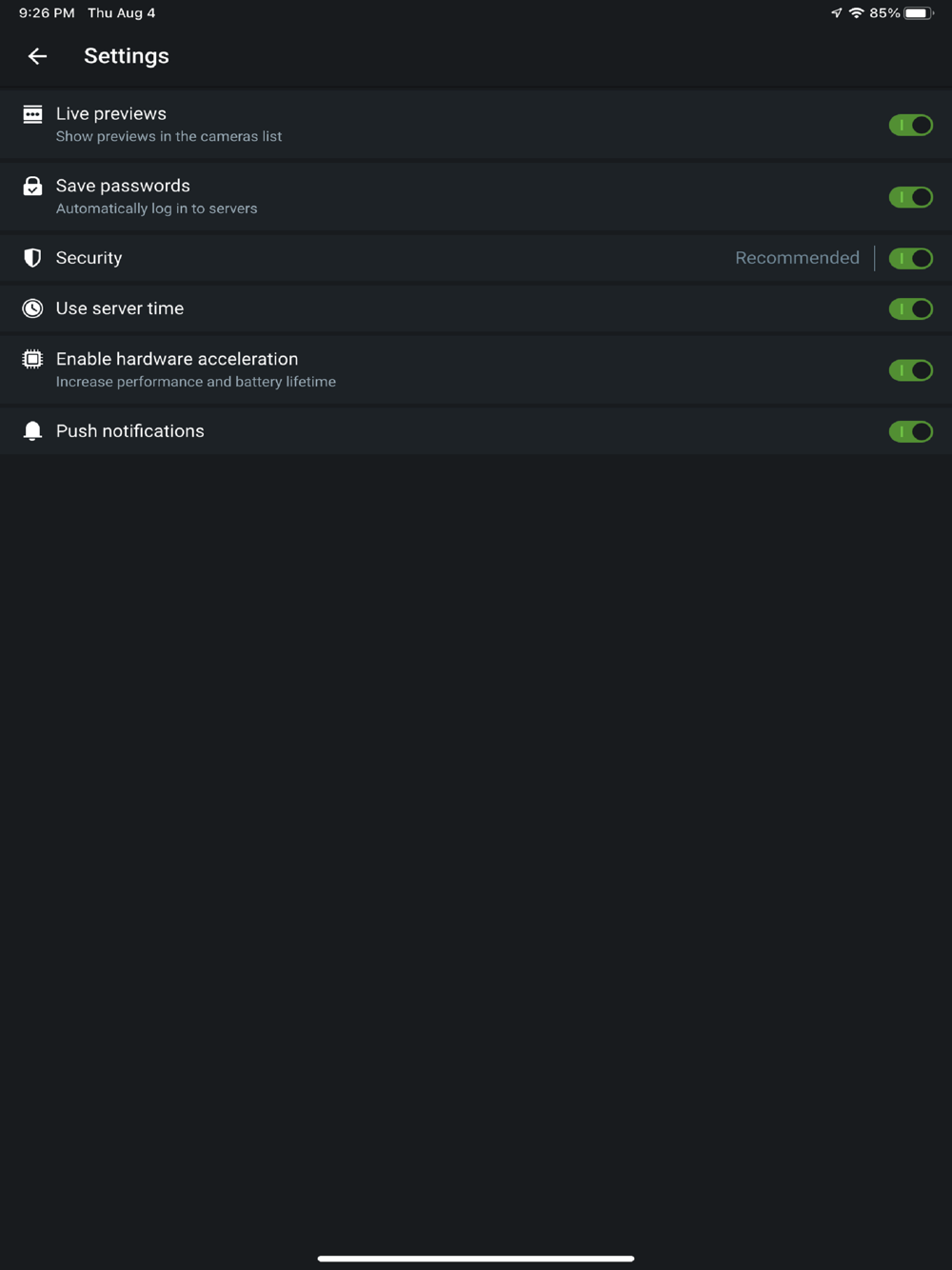The height and width of the screenshot is (1270, 952).
Task: Click the Live previews film icon
Action: point(32,115)
